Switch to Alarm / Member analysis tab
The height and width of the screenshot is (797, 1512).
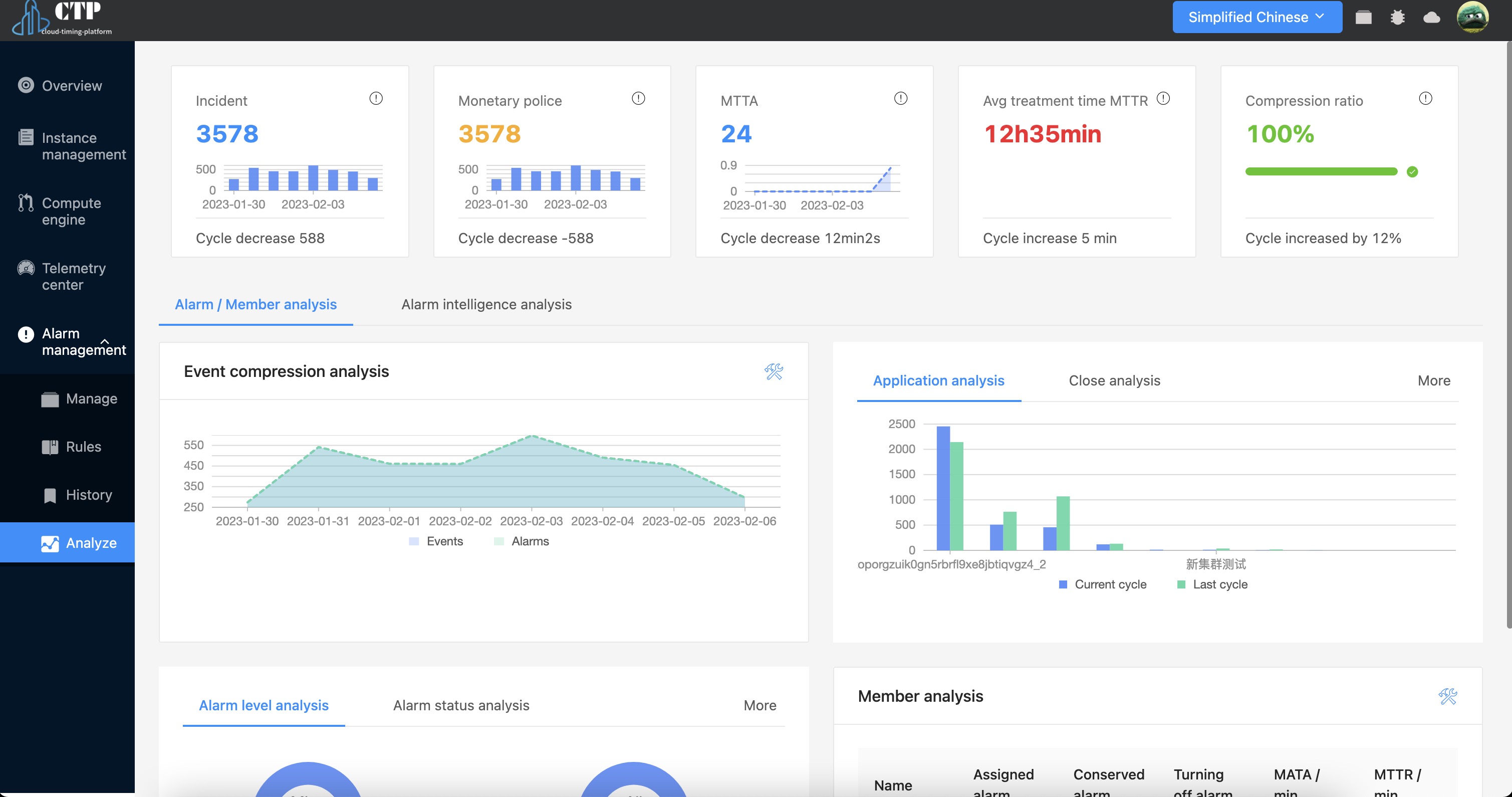256,304
